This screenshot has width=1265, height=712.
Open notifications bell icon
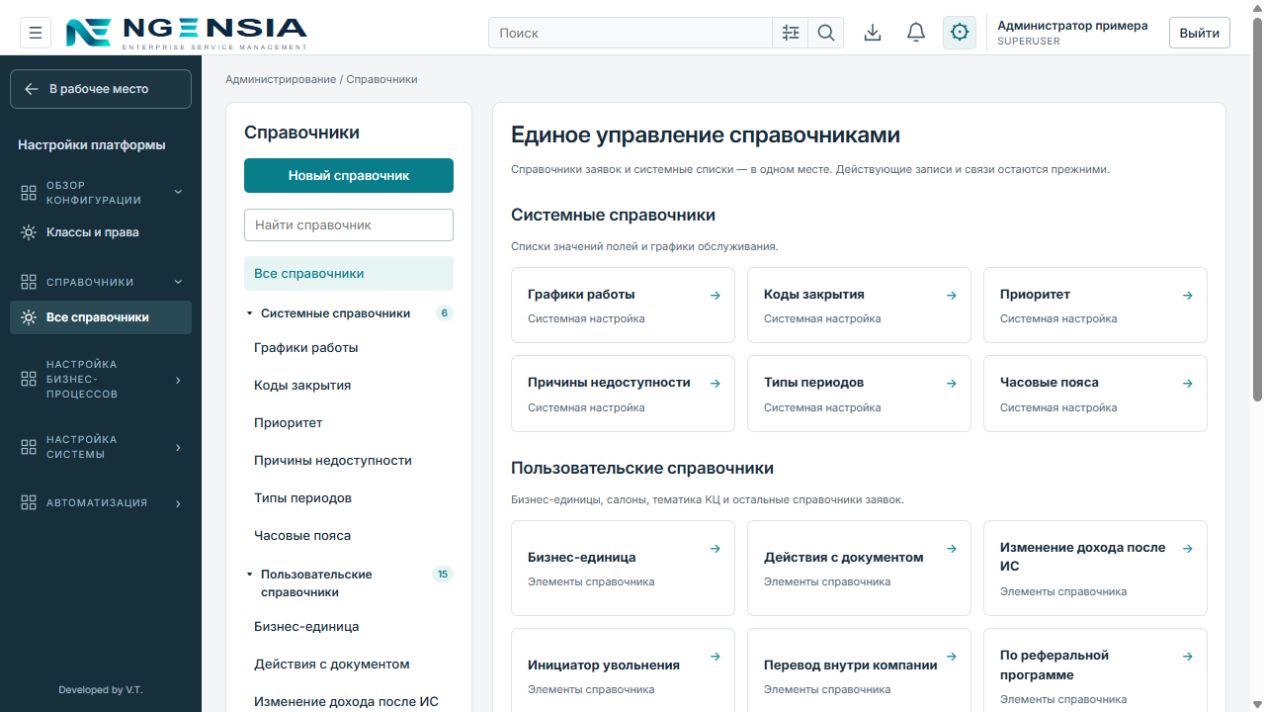point(916,33)
